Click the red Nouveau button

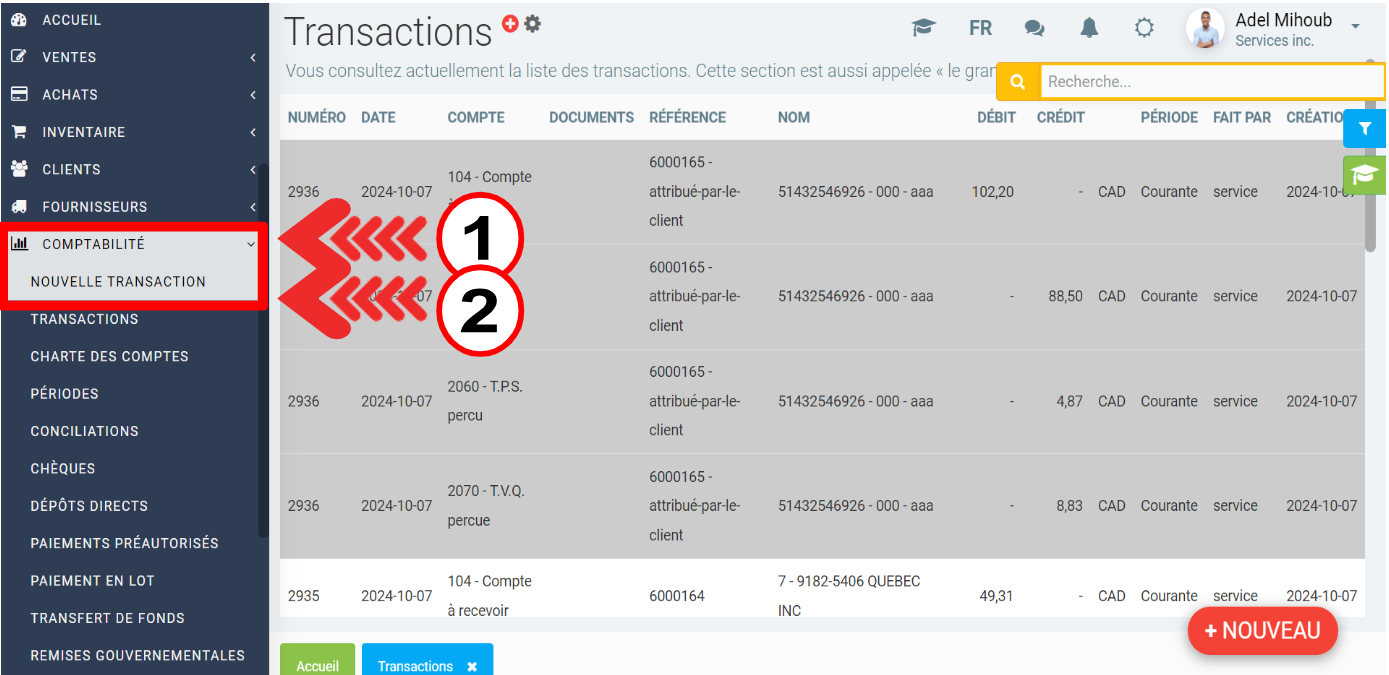[x=1262, y=631]
